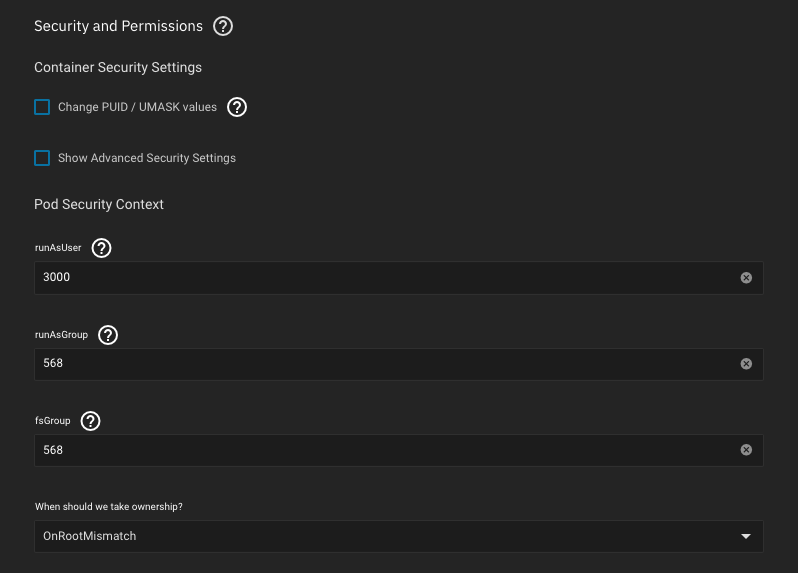Tick Show Advanced Security Settings checkbox
Viewport: 798px width, 573px height.
point(42,158)
